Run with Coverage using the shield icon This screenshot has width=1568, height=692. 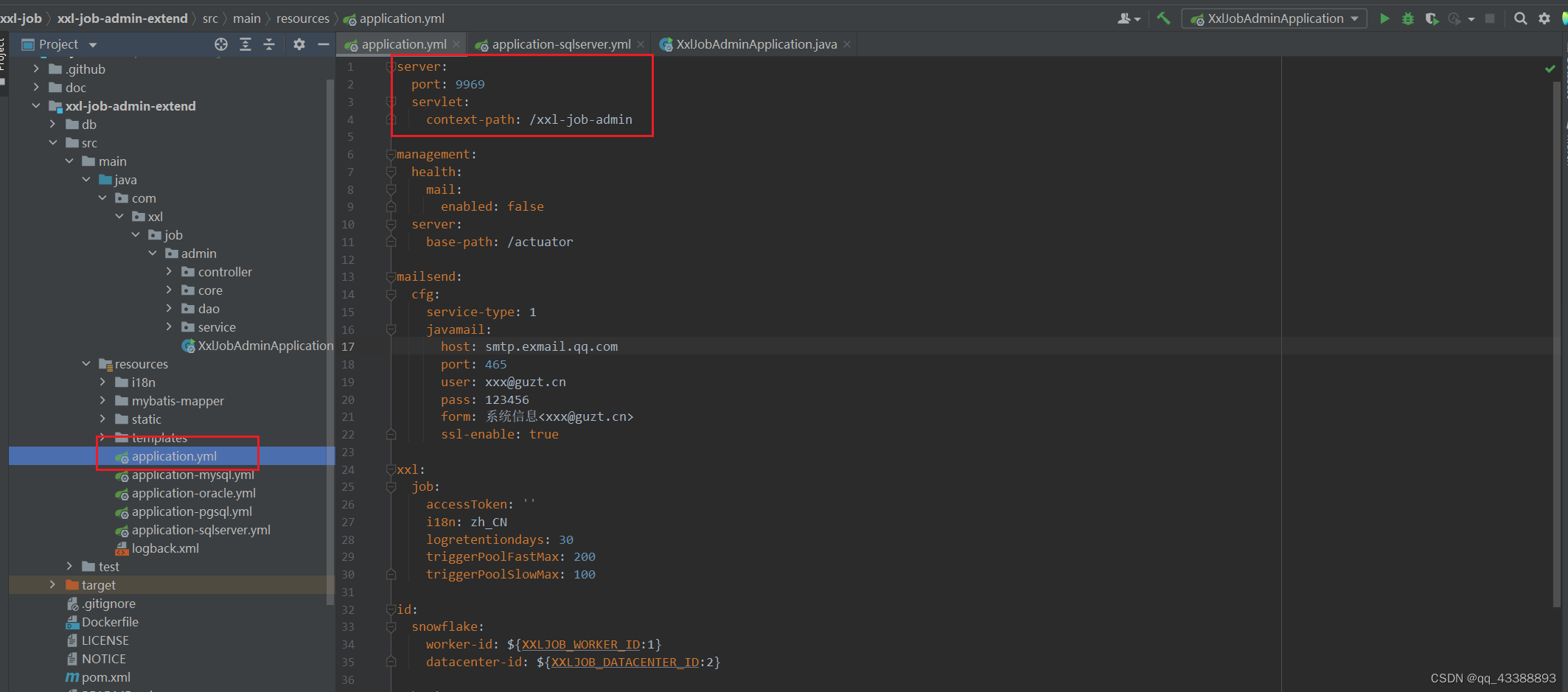(1431, 18)
